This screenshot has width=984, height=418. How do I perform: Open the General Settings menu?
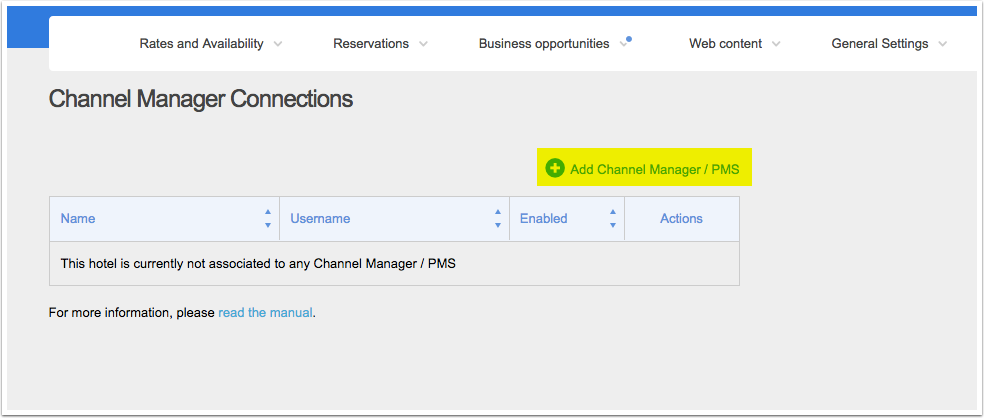[880, 44]
